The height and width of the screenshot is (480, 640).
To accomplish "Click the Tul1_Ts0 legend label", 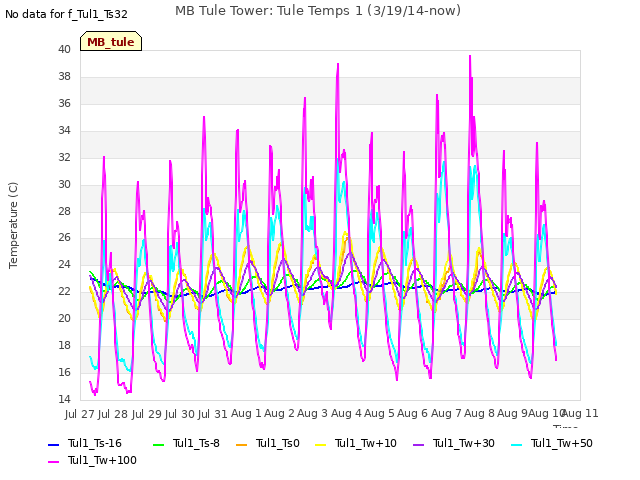I will [278, 443].
